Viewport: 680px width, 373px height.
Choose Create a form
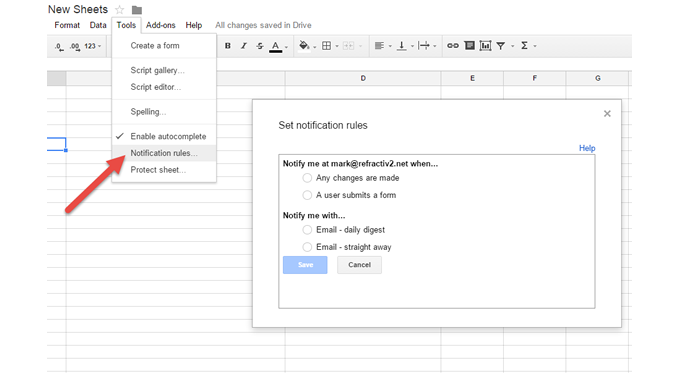coord(164,46)
